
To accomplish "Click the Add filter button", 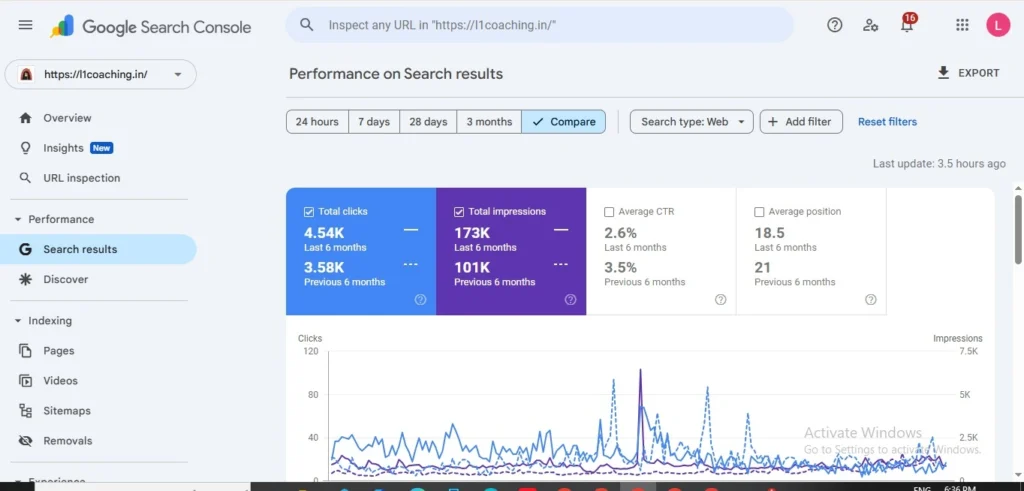I will [801, 121].
